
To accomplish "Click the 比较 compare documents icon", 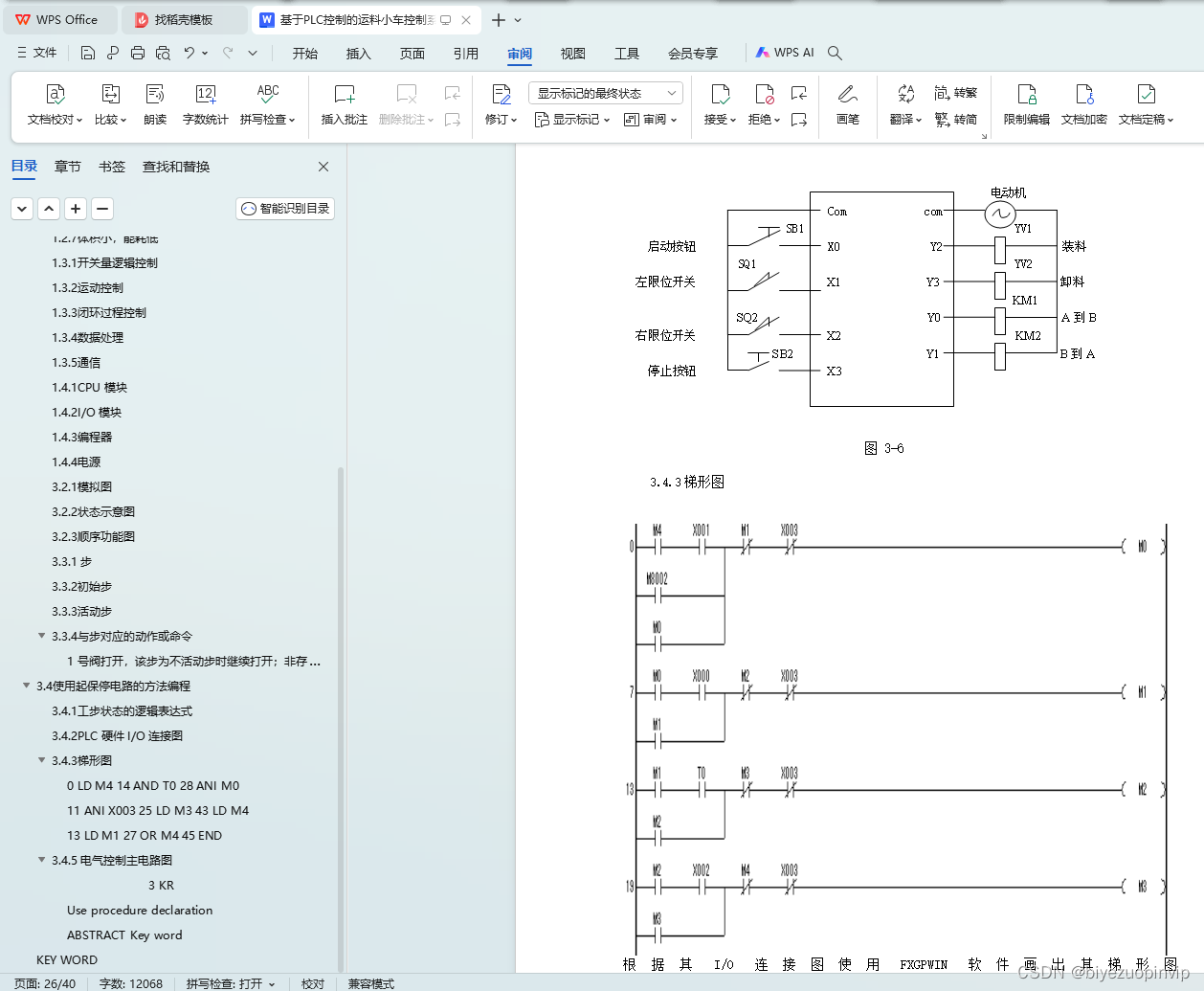I will coord(110,94).
